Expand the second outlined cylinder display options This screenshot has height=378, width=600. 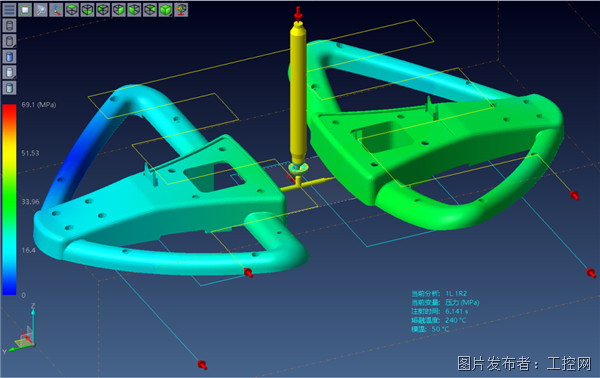[x=10, y=41]
